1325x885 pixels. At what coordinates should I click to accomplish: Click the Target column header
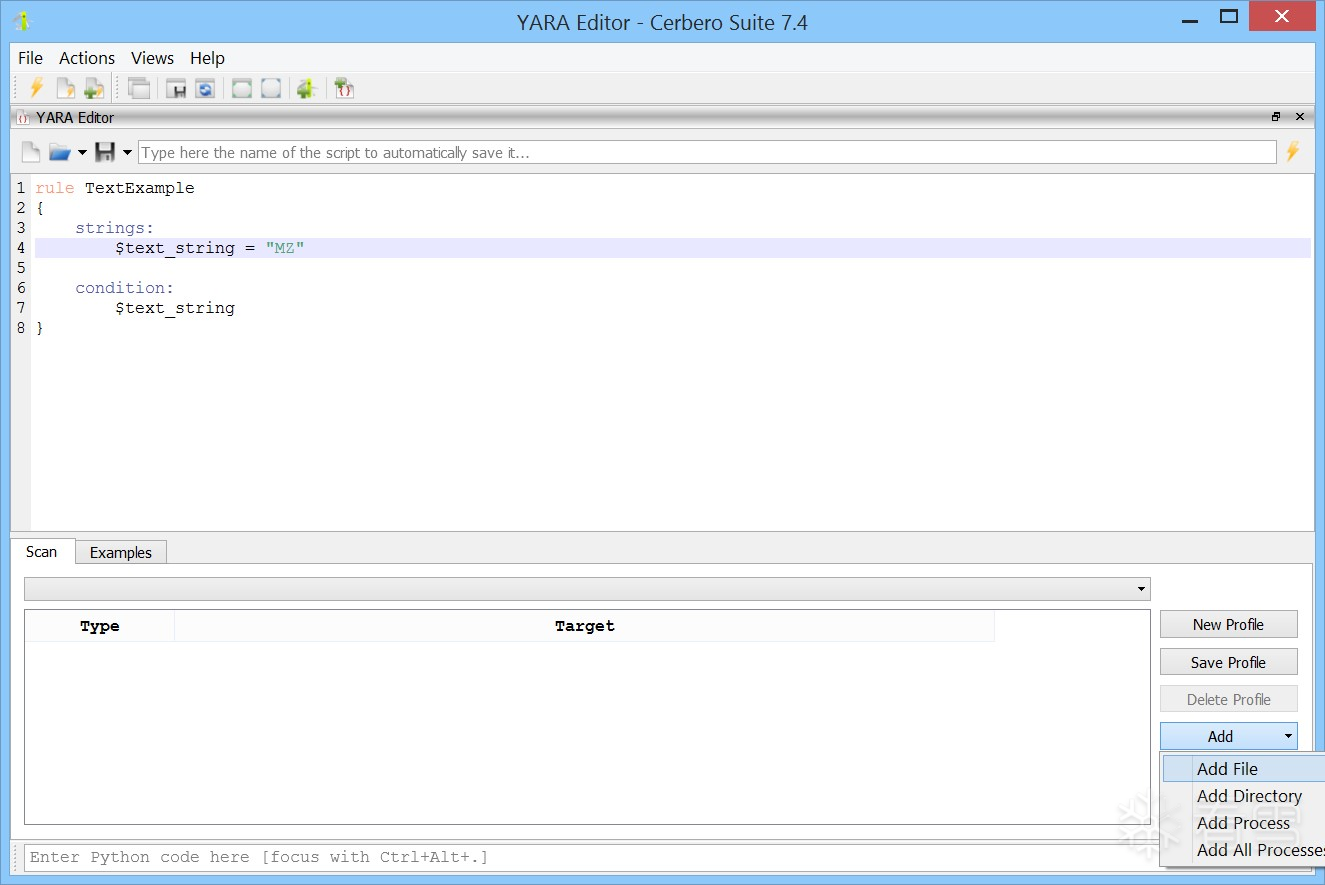click(x=585, y=626)
